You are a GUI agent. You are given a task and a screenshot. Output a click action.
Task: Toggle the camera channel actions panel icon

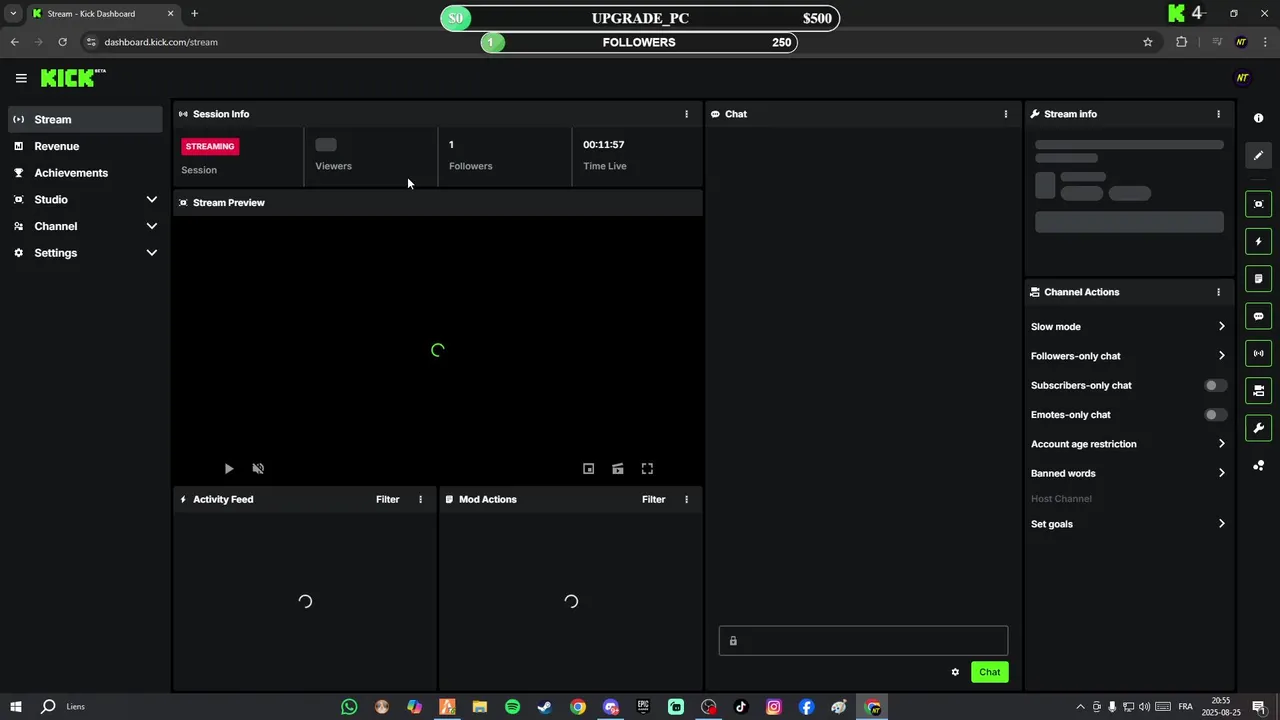[1258, 390]
